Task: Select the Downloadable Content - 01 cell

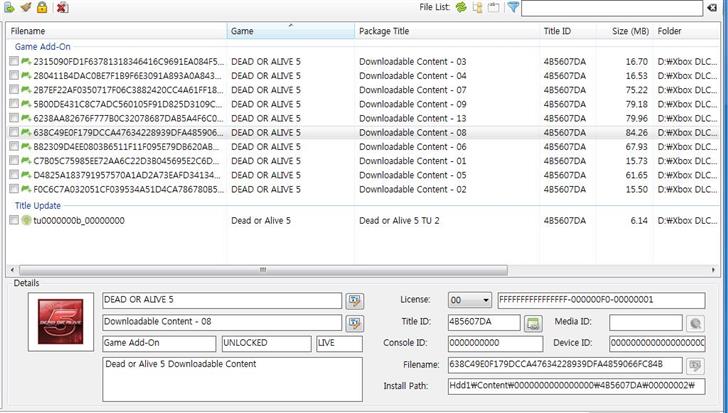Action: [x=412, y=161]
